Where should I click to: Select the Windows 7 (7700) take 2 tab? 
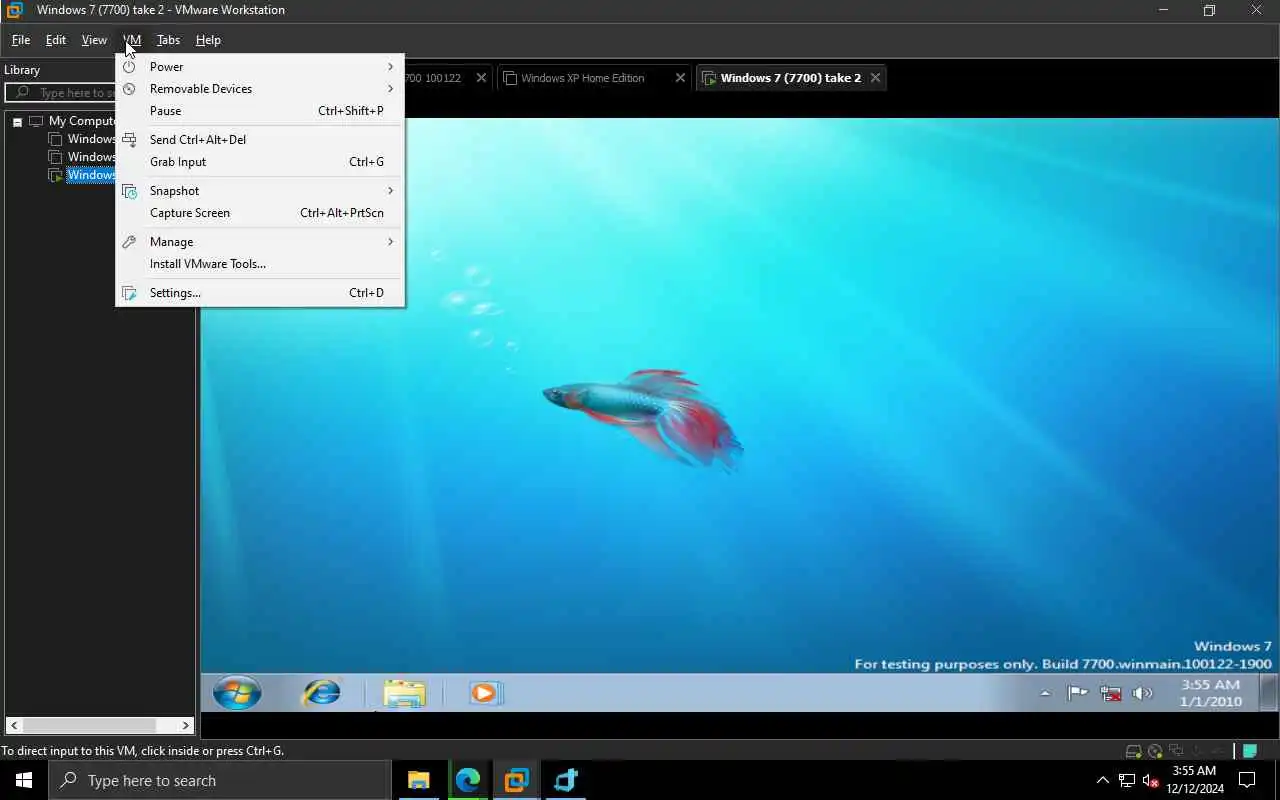[x=790, y=78]
